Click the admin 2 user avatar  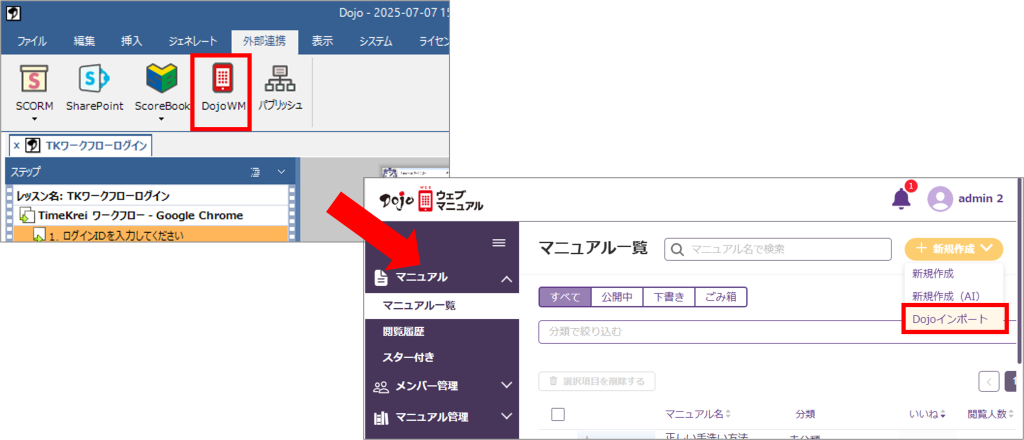(x=940, y=199)
